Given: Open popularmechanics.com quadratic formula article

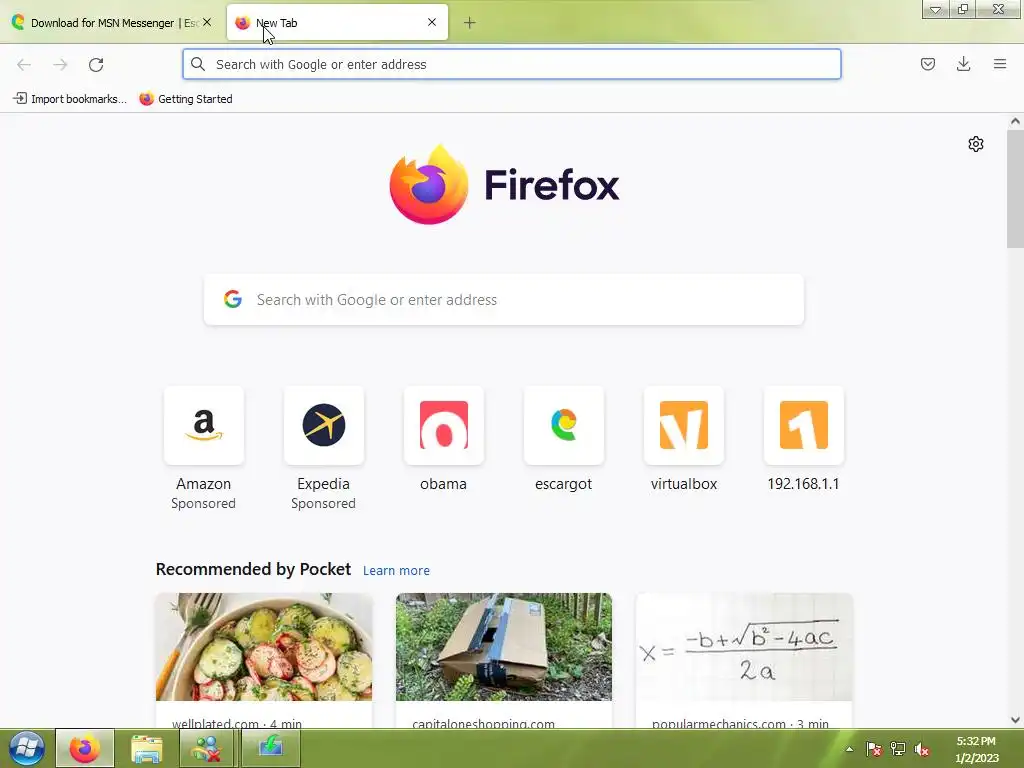Looking at the screenshot, I should (x=744, y=647).
